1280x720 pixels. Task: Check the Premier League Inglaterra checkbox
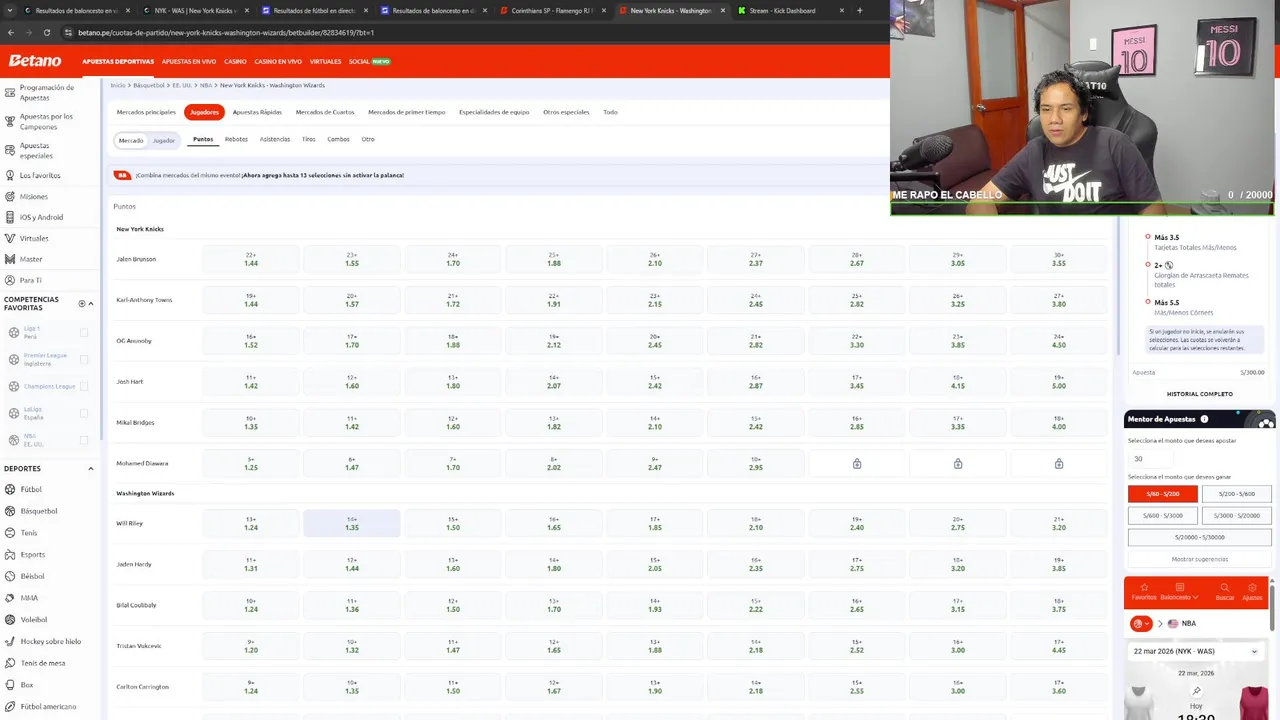coord(84,359)
